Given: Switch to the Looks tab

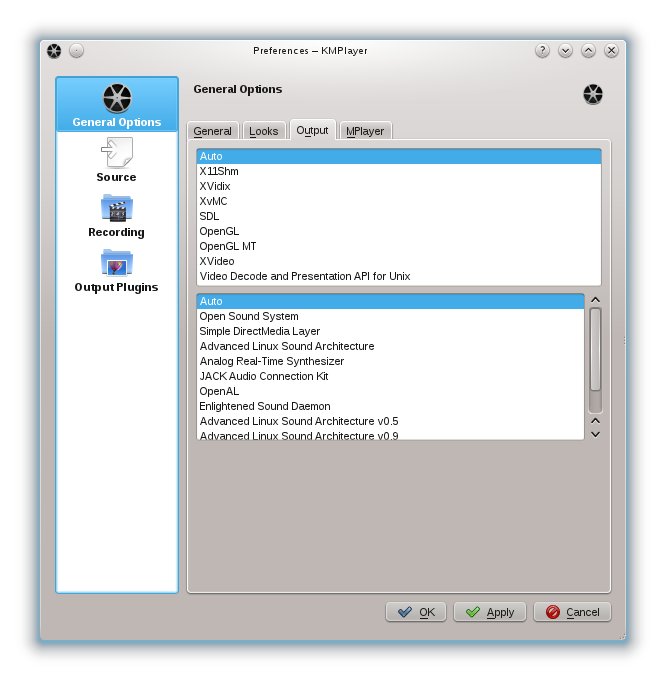Looking at the screenshot, I should click(264, 131).
